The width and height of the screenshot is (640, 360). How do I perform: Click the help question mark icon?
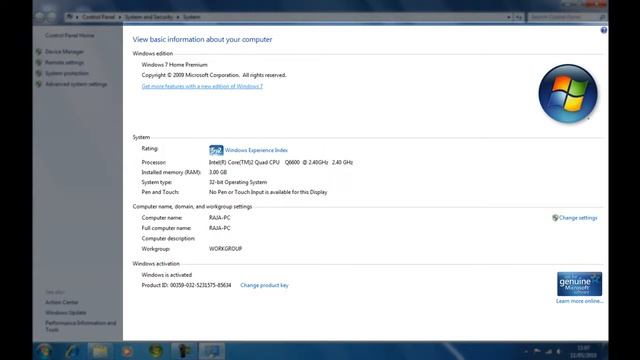pyautogui.click(x=603, y=30)
